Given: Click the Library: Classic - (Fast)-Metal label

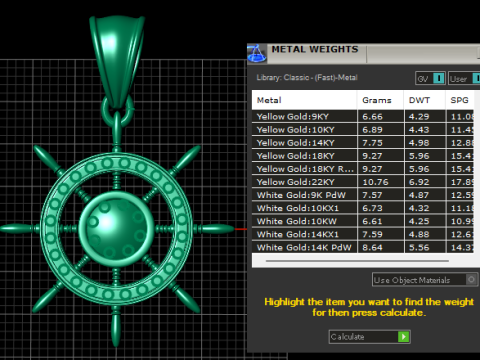Looking at the screenshot, I should 307,78.
